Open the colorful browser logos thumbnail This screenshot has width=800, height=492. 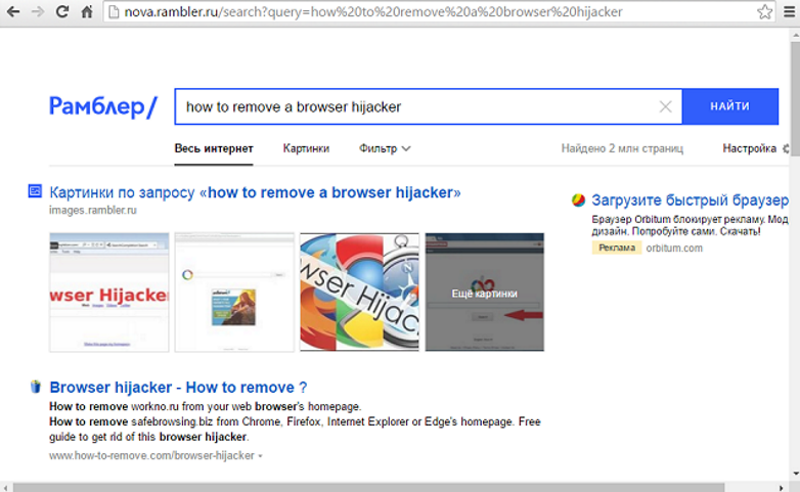tap(359, 292)
